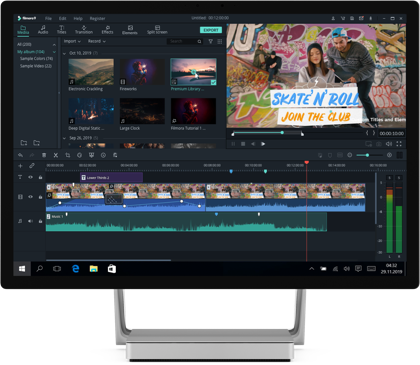This screenshot has width=420, height=365.
Task: Select the crop tool in timeline toolbar
Action: (x=68, y=155)
